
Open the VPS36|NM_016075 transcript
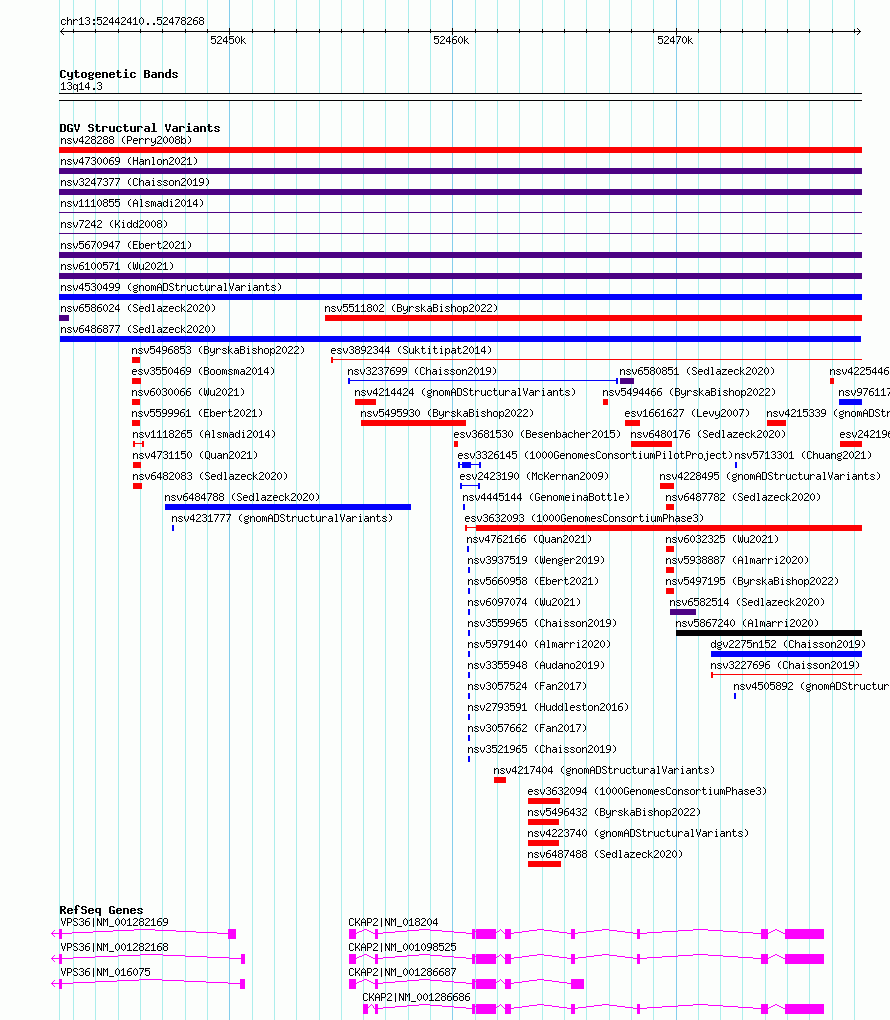click(x=105, y=973)
